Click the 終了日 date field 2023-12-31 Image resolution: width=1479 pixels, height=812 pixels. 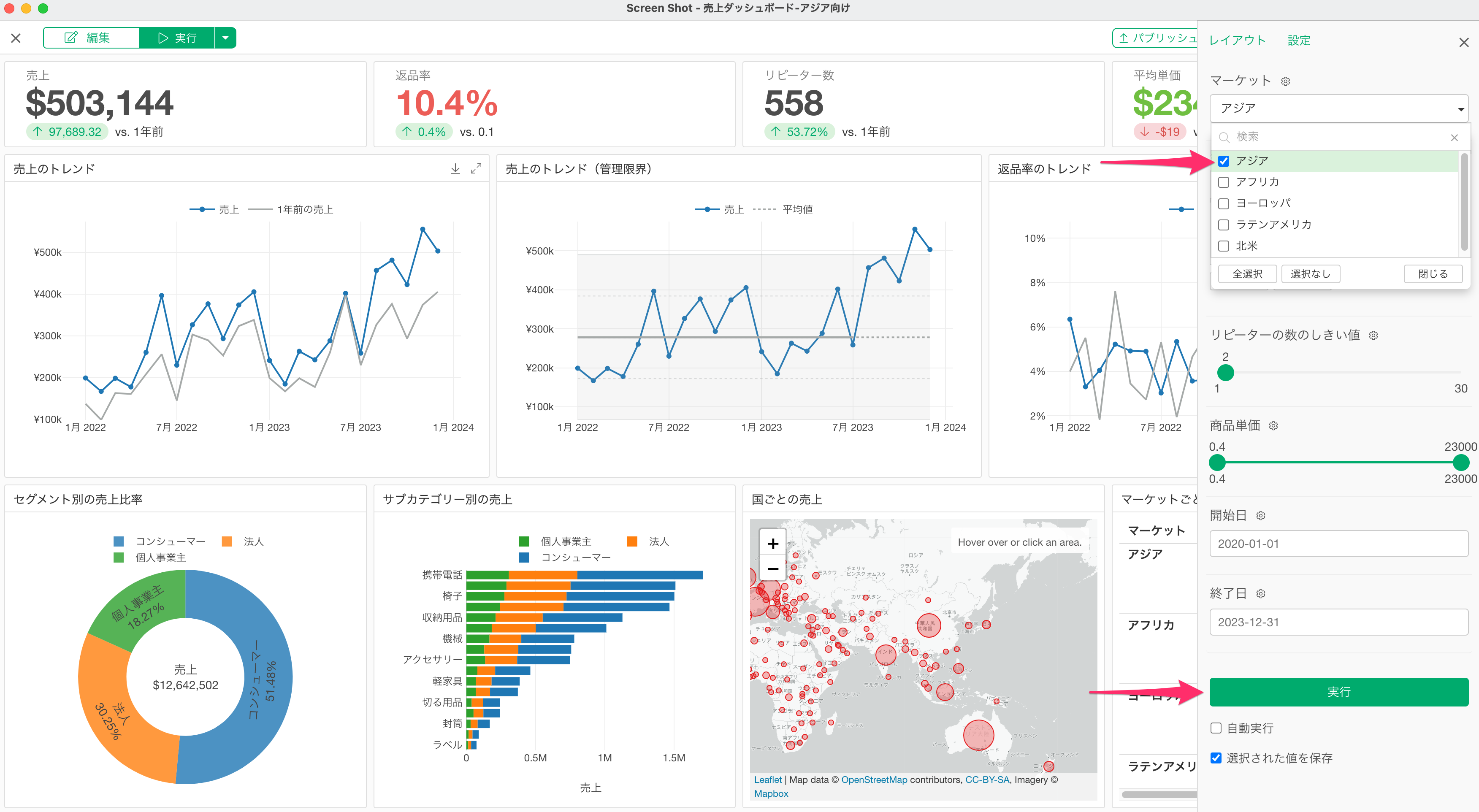(1339, 622)
